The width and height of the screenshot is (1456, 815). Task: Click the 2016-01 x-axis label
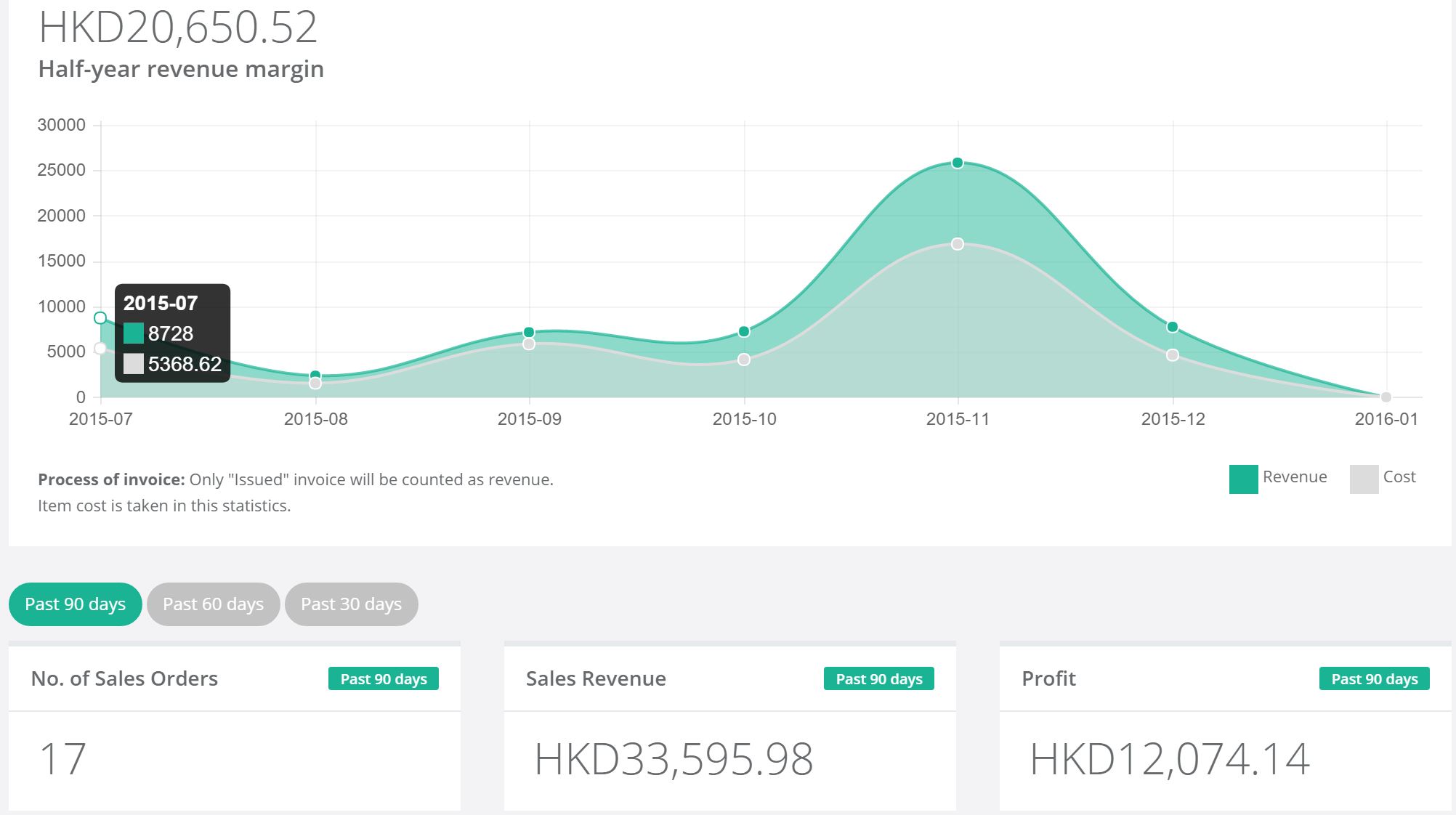point(1386,419)
